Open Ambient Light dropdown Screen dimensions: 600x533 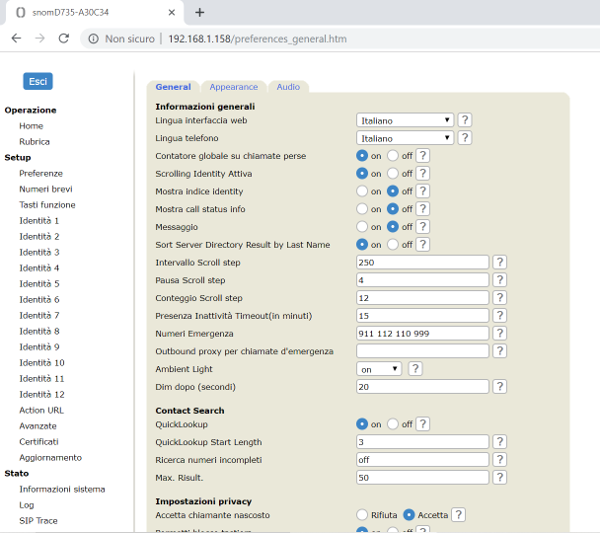[379, 369]
